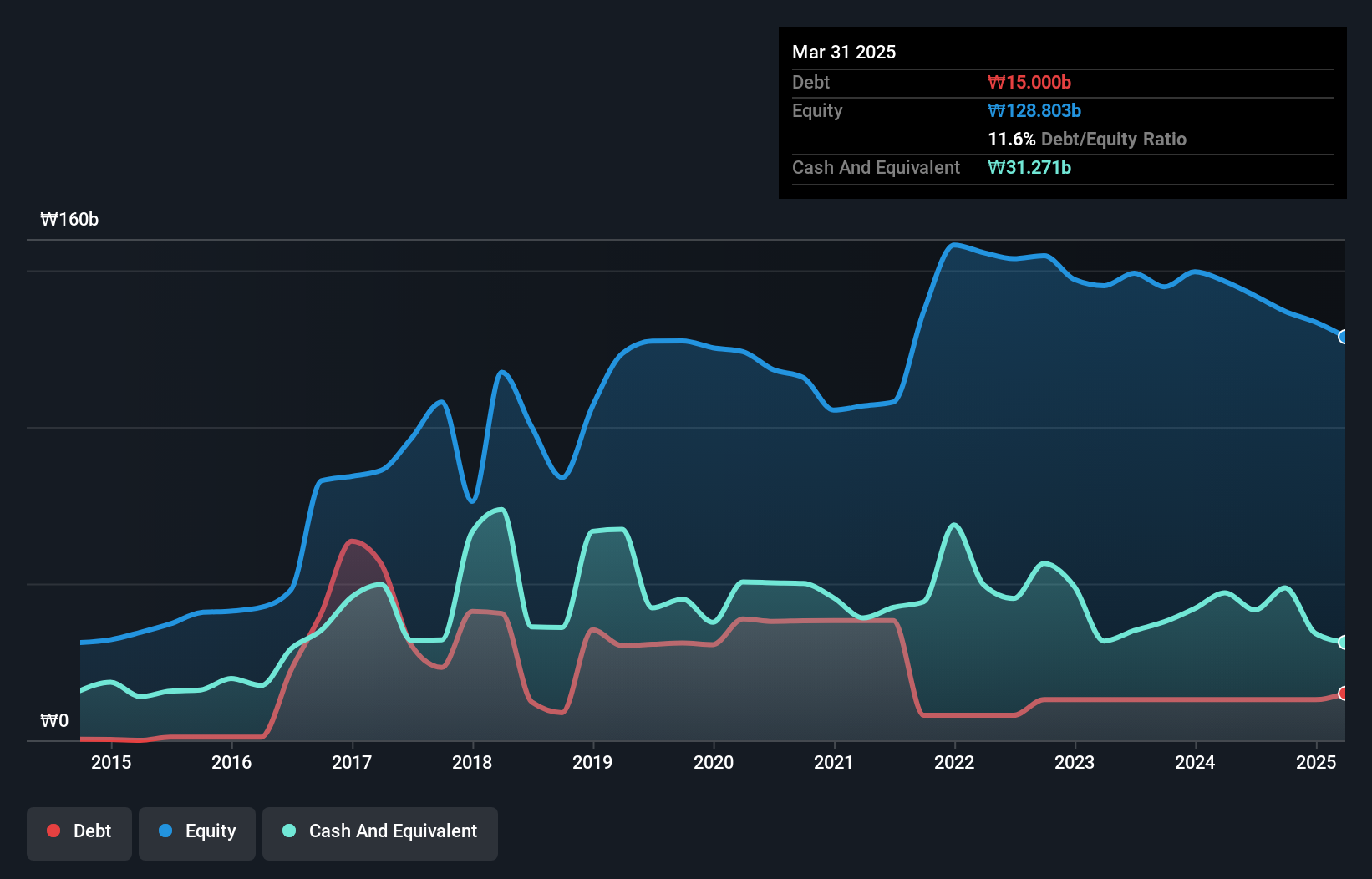Click the red Debt legend dot

click(53, 831)
